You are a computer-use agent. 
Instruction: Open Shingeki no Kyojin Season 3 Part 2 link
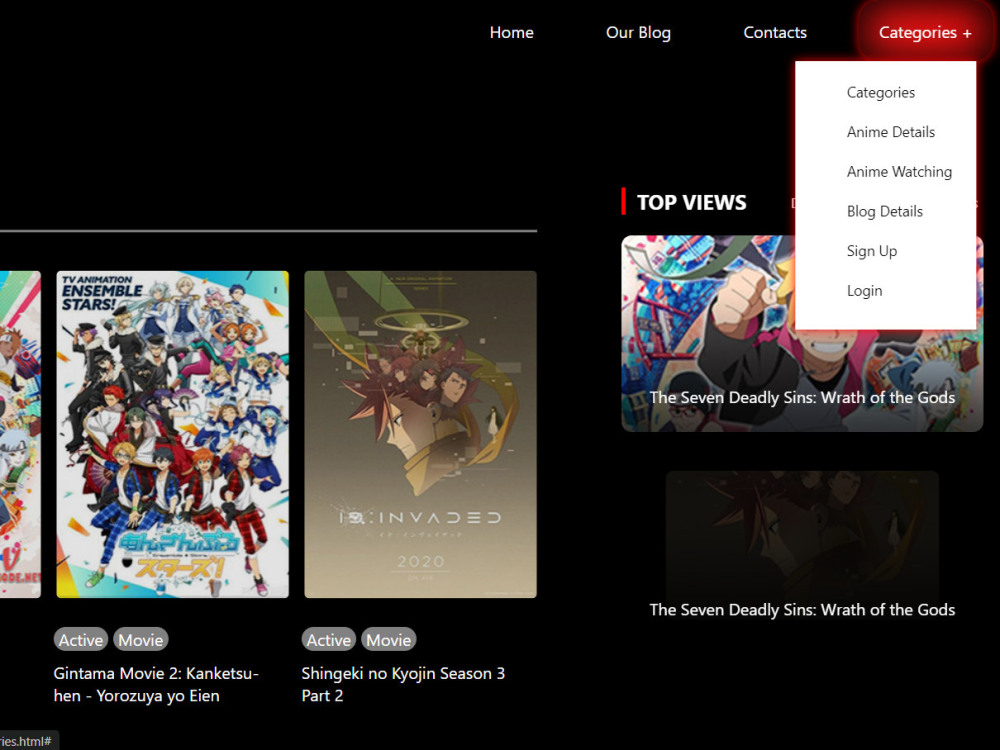(403, 684)
